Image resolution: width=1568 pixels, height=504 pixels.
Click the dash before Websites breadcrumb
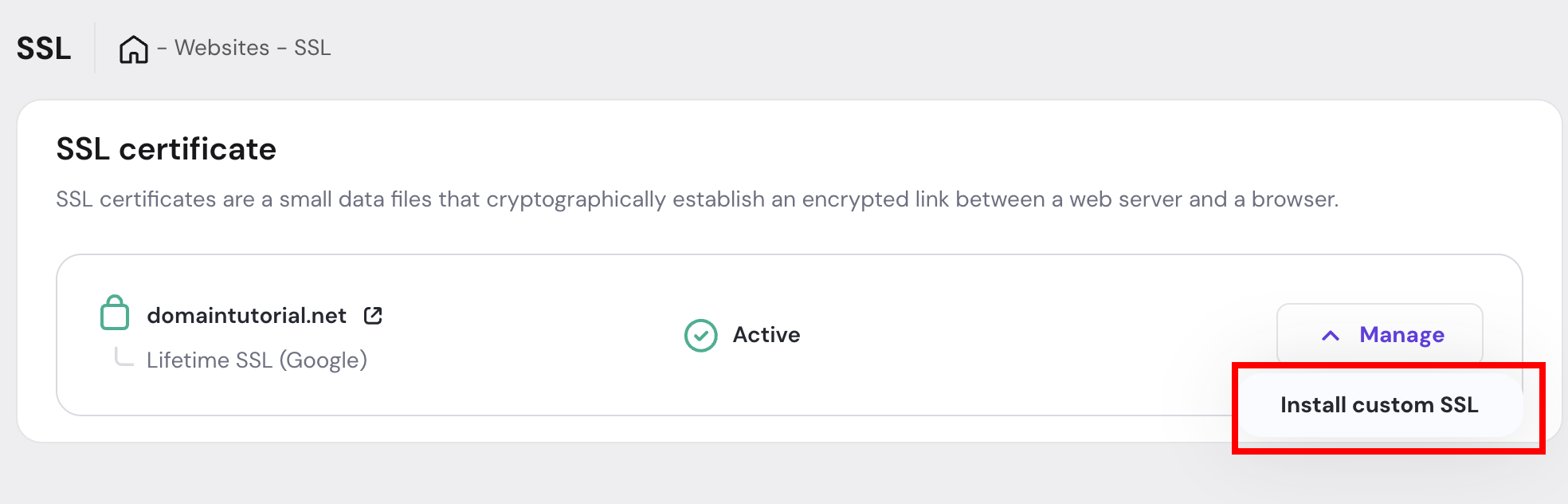(x=162, y=49)
